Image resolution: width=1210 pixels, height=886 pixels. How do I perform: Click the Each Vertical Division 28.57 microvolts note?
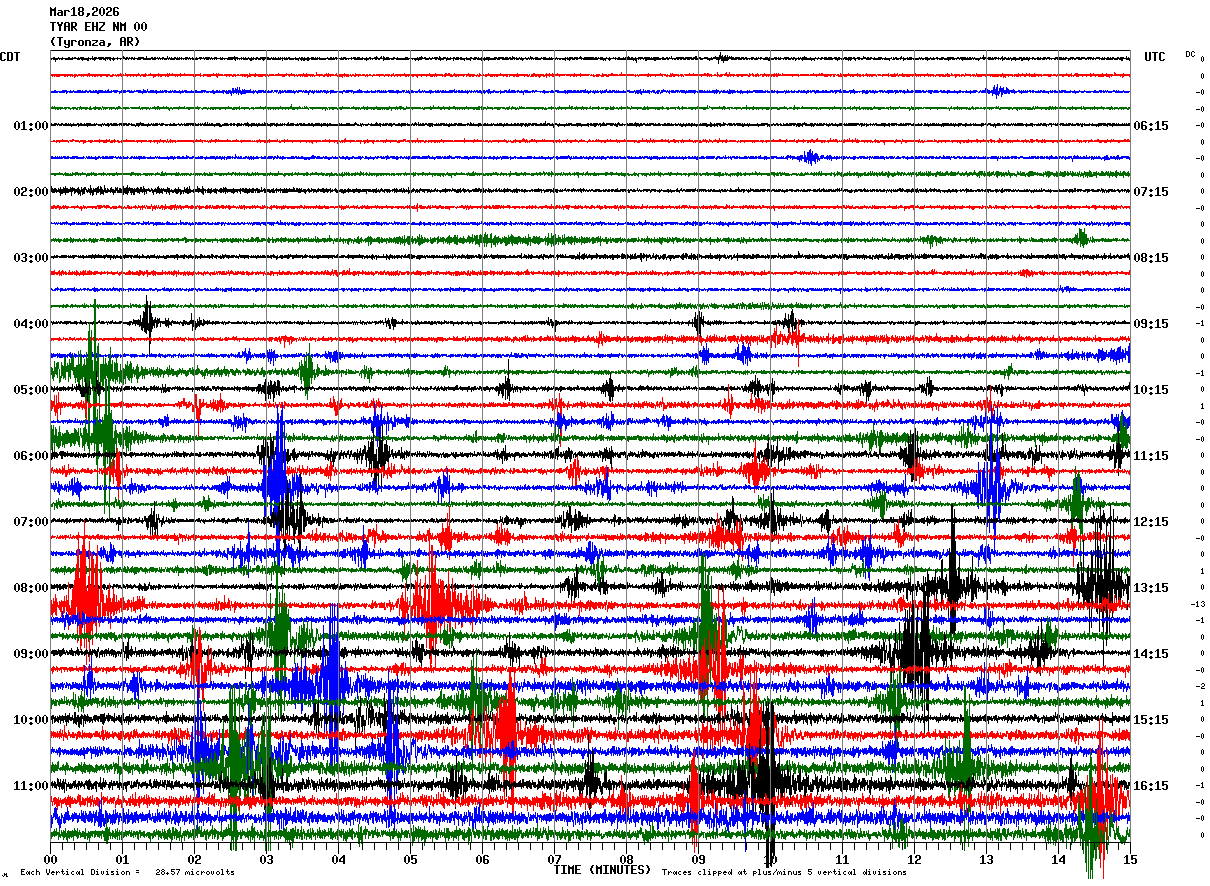pos(127,873)
